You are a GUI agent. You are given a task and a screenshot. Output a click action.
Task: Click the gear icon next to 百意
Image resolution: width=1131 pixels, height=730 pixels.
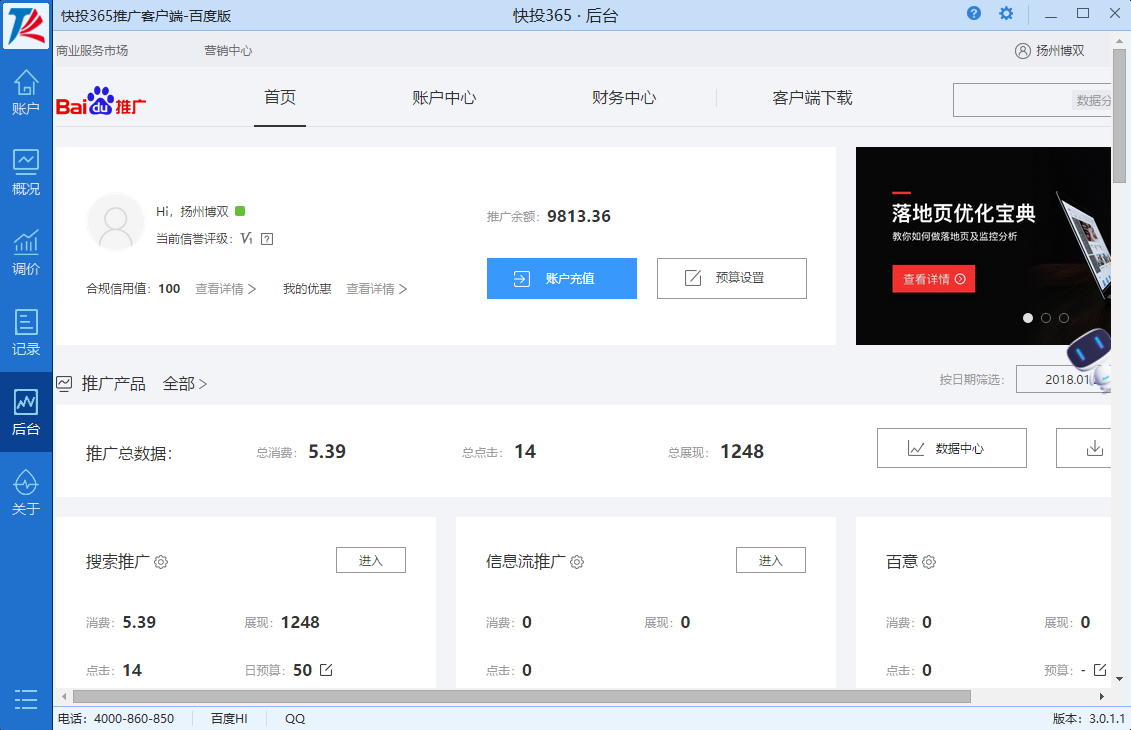[x=929, y=562]
